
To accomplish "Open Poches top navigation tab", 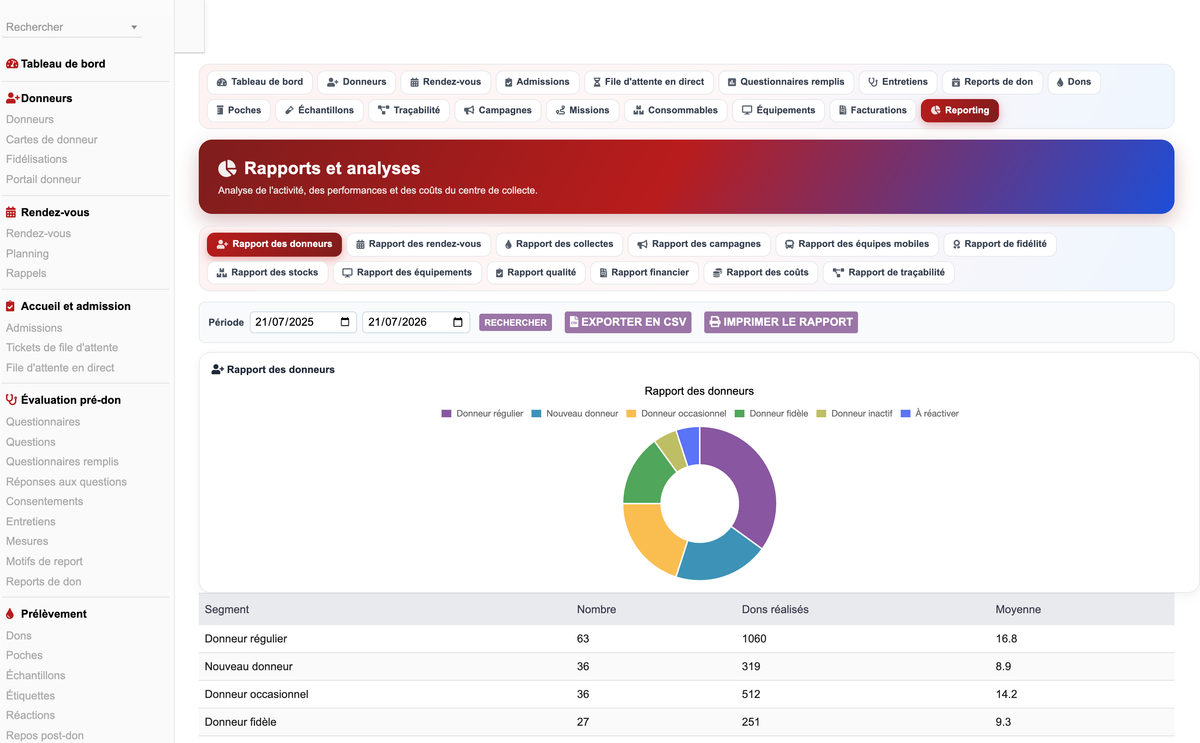I will pyautogui.click(x=238, y=110).
